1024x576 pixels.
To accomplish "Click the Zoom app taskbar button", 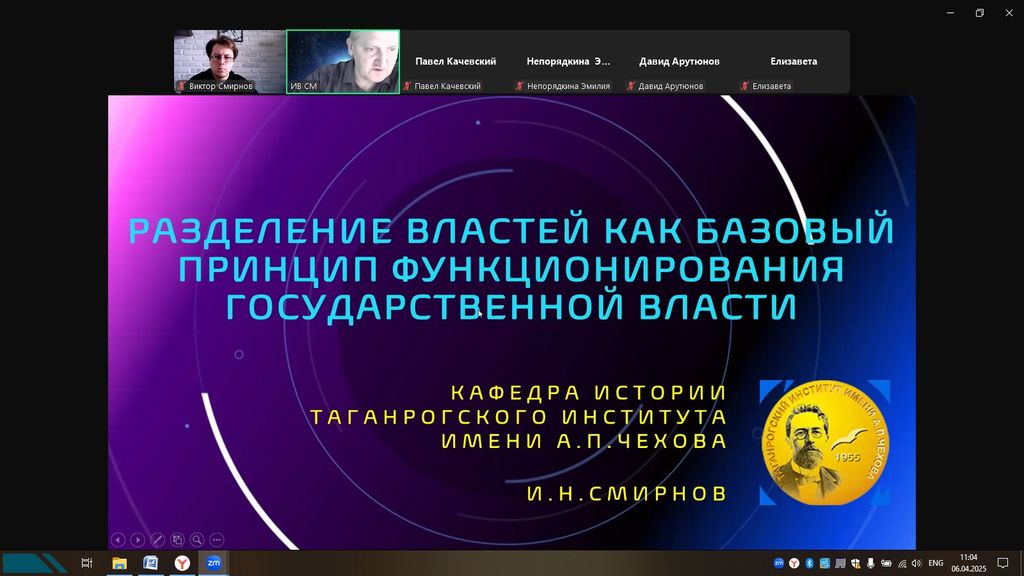I will [x=213, y=563].
